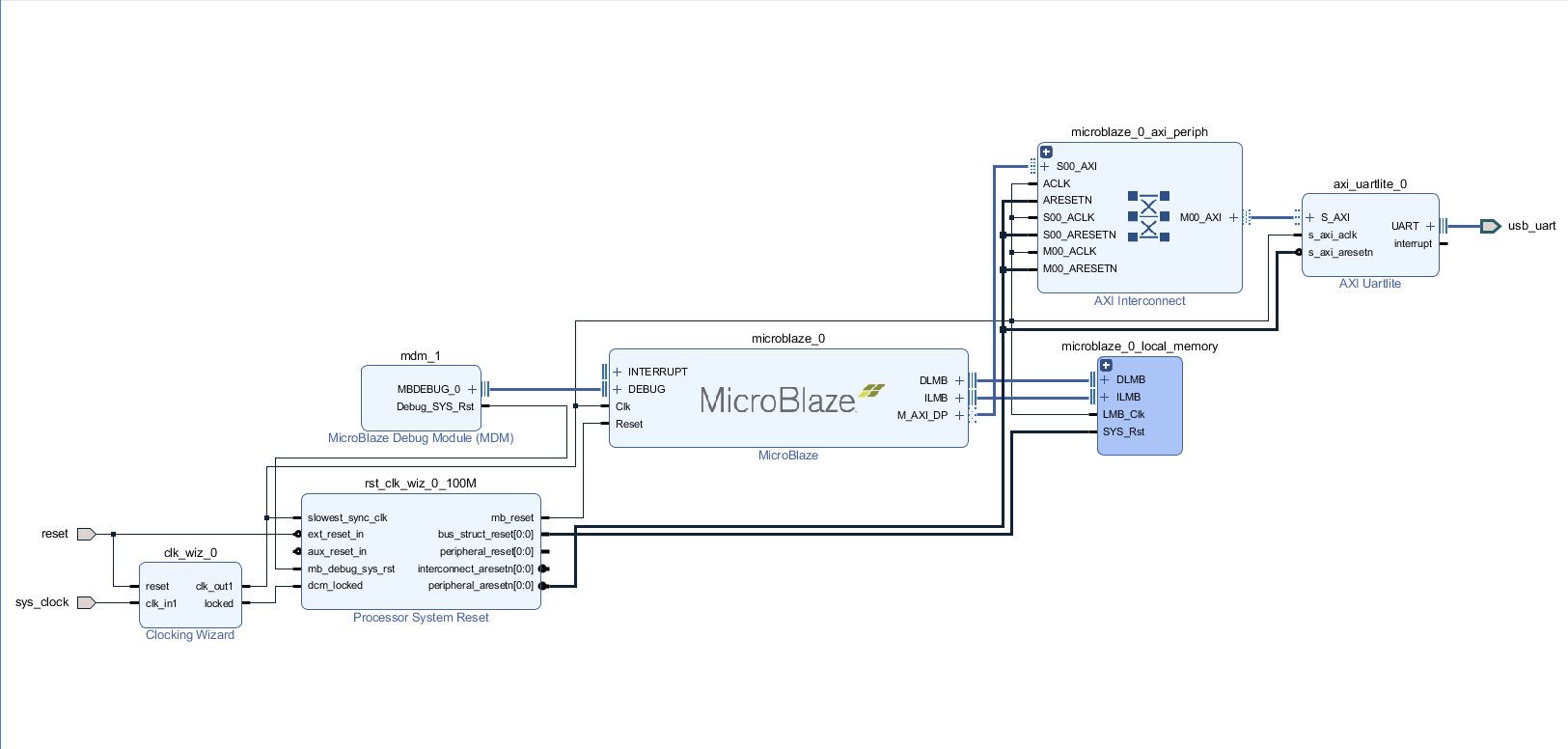Select the dcm_locked pin
Viewport: 1568px width, 749px height.
[335, 585]
